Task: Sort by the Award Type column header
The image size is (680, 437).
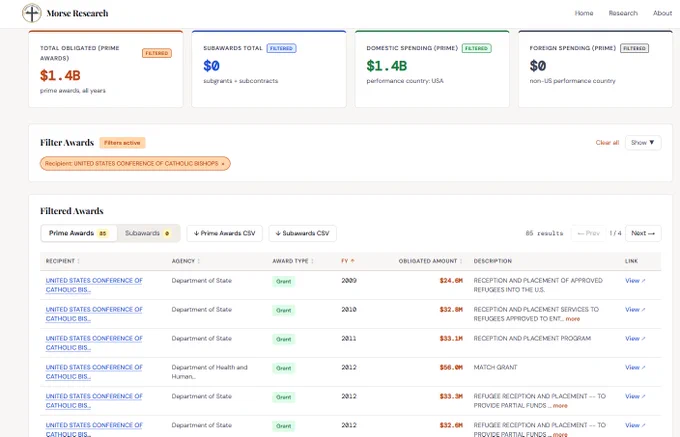Action: click(x=293, y=261)
